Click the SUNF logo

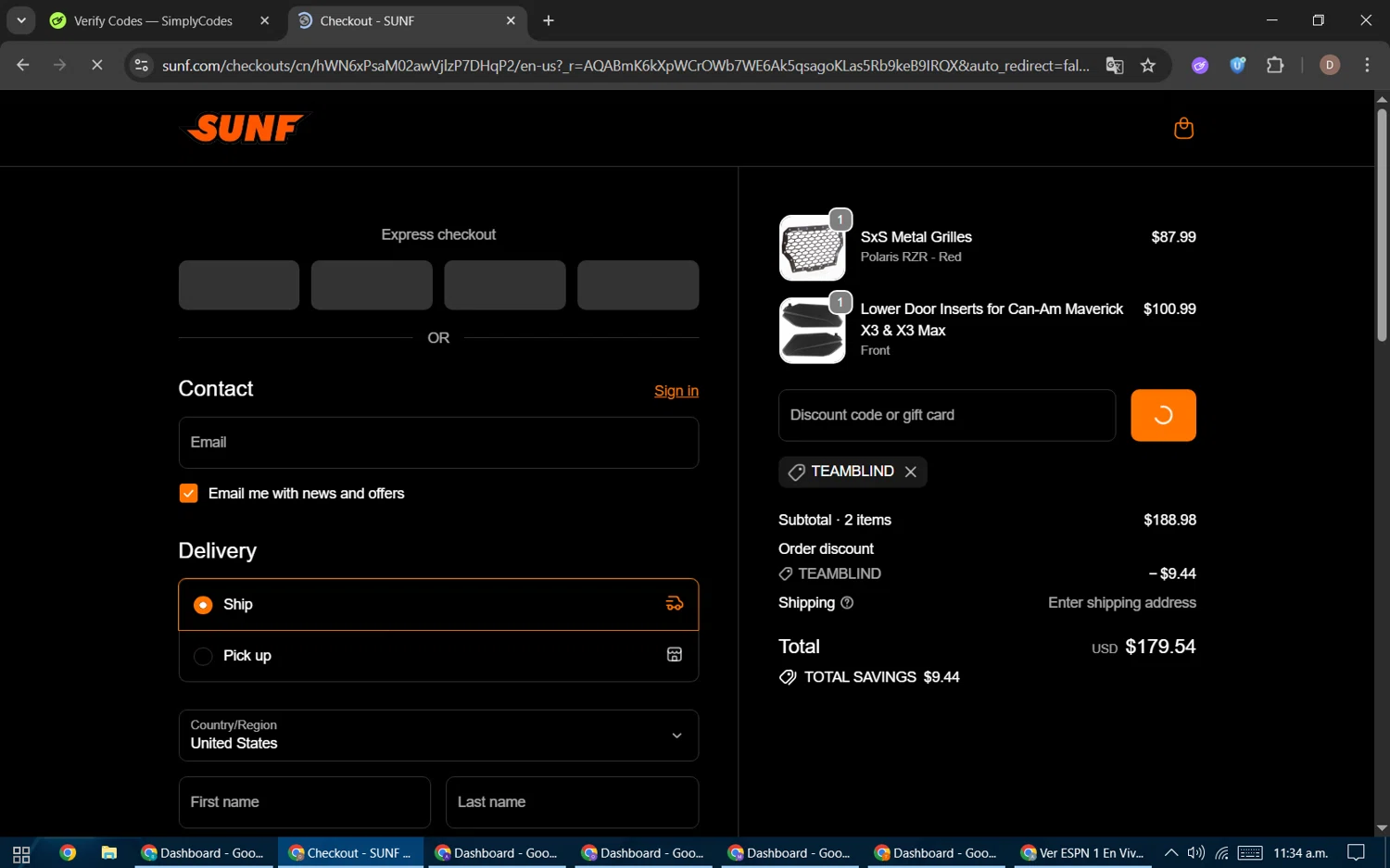(246, 128)
